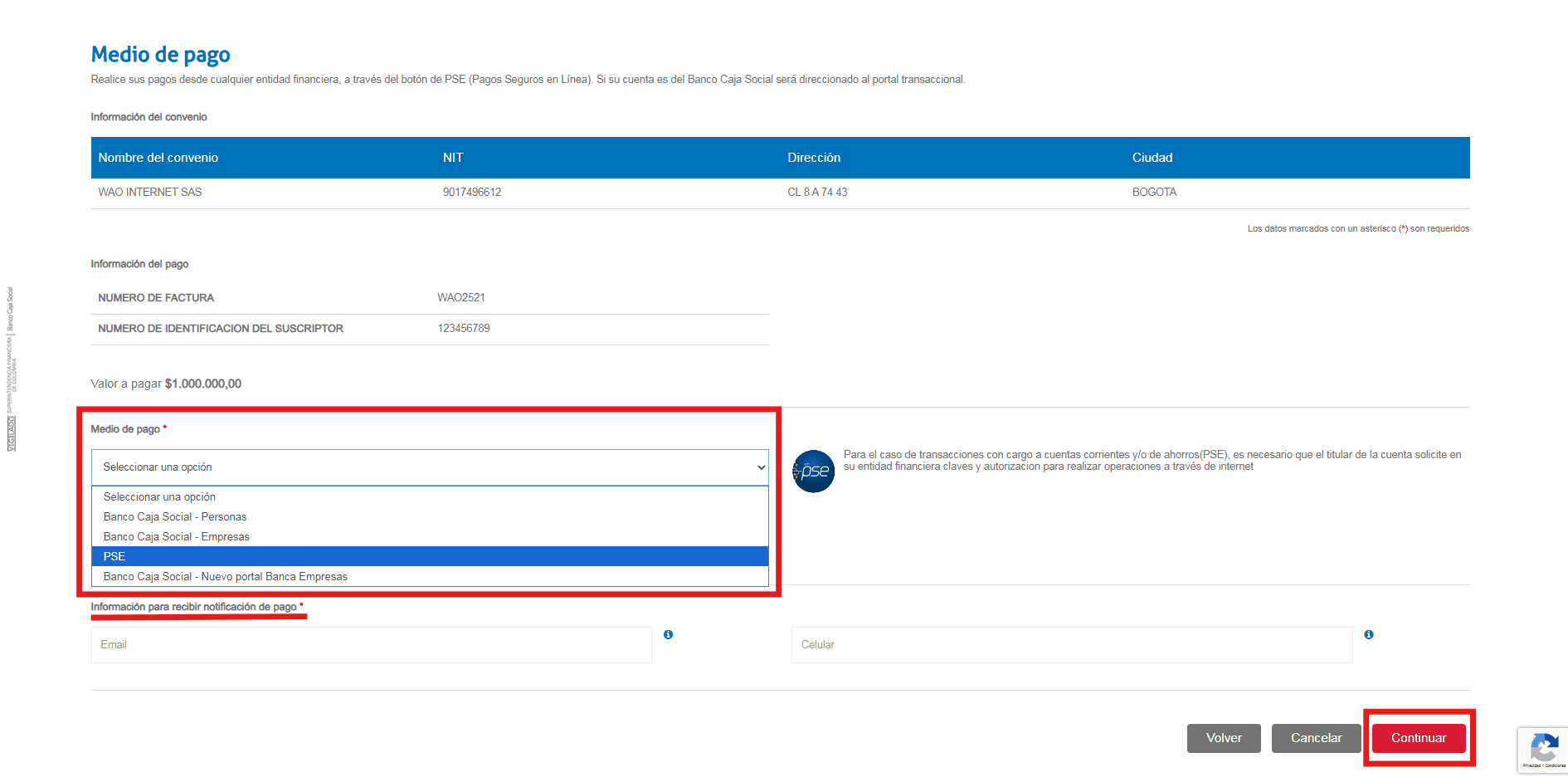Click the required-fields asterisk note
The image size is (1568, 782).
[1358, 228]
